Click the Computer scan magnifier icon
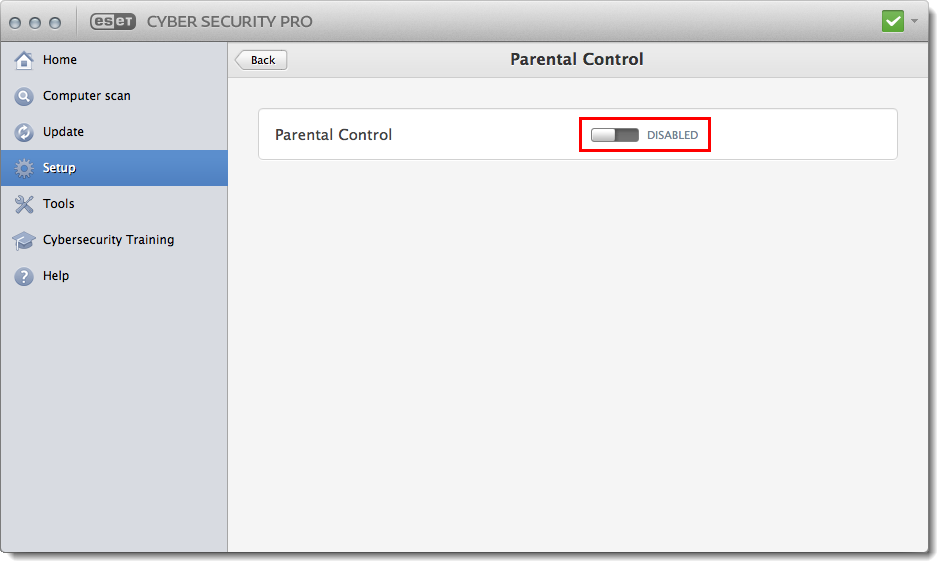This screenshot has width=944, height=568. (24, 96)
